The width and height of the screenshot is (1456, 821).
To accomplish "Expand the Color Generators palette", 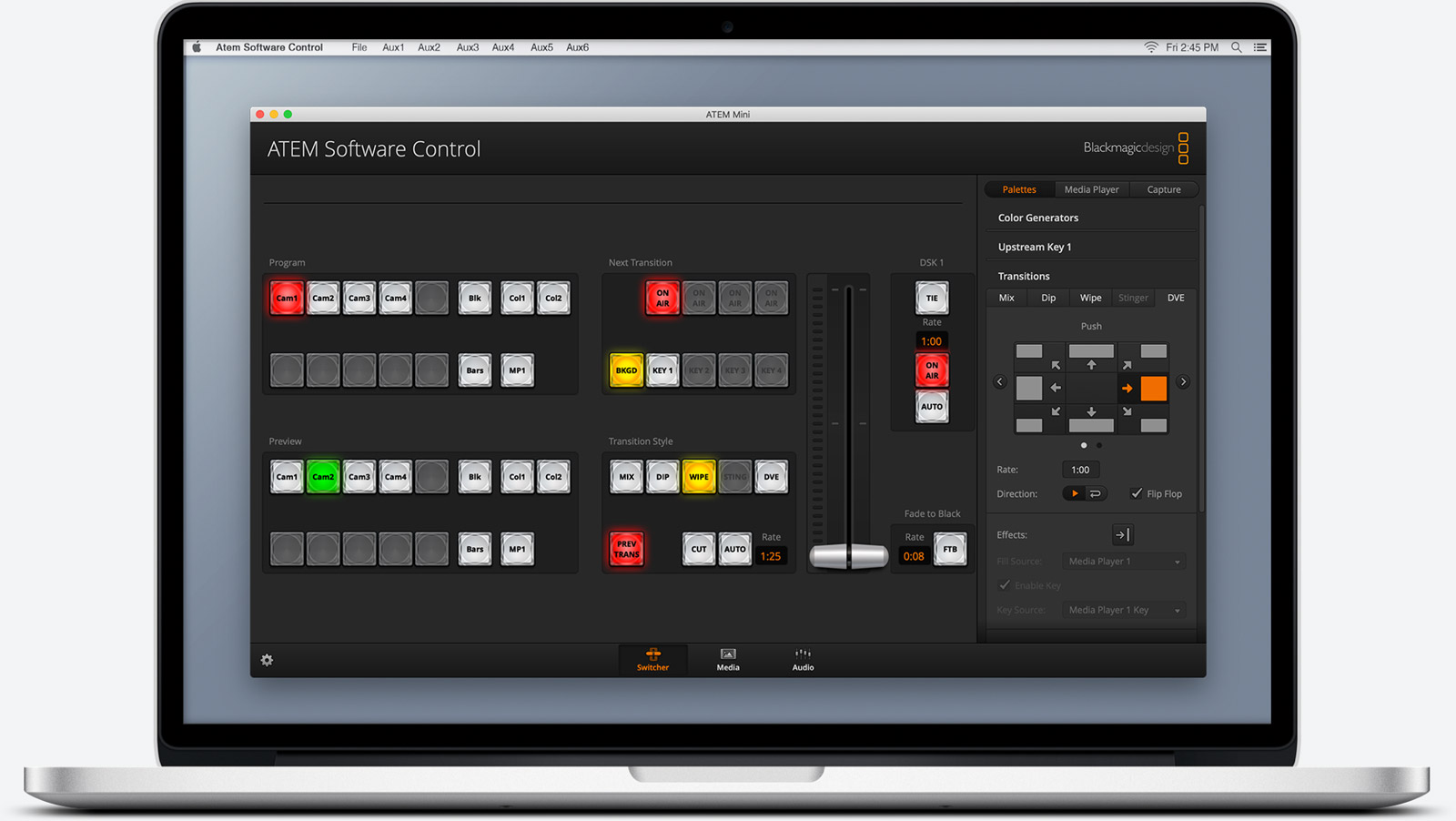I will (x=1038, y=218).
